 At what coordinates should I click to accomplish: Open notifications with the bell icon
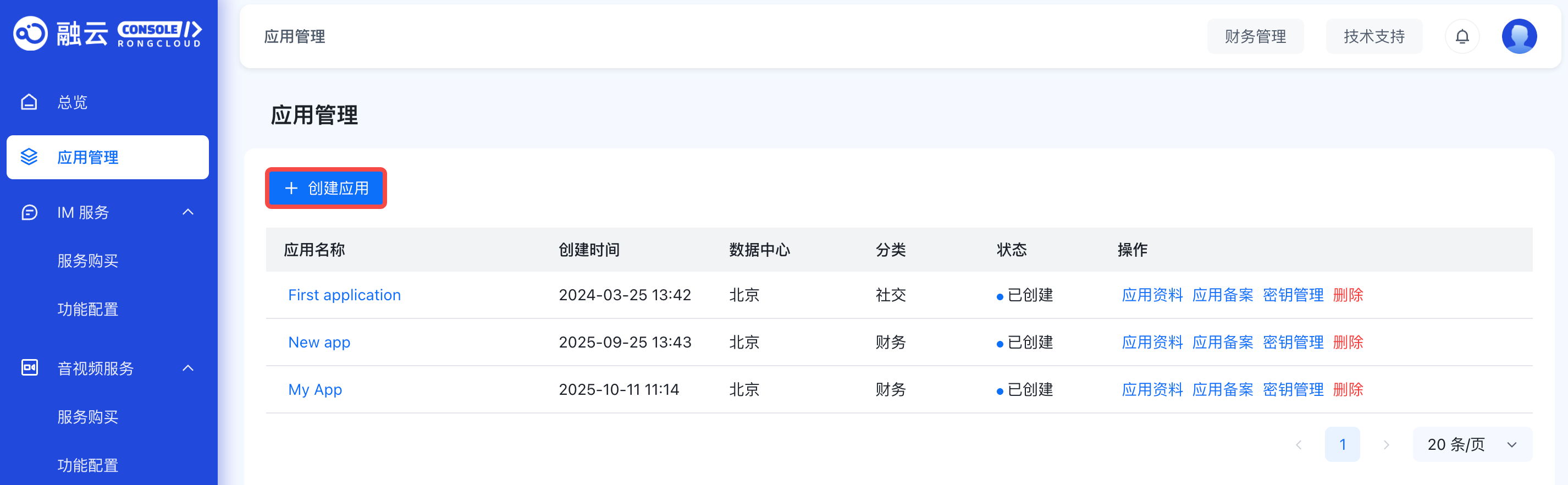point(1461,36)
